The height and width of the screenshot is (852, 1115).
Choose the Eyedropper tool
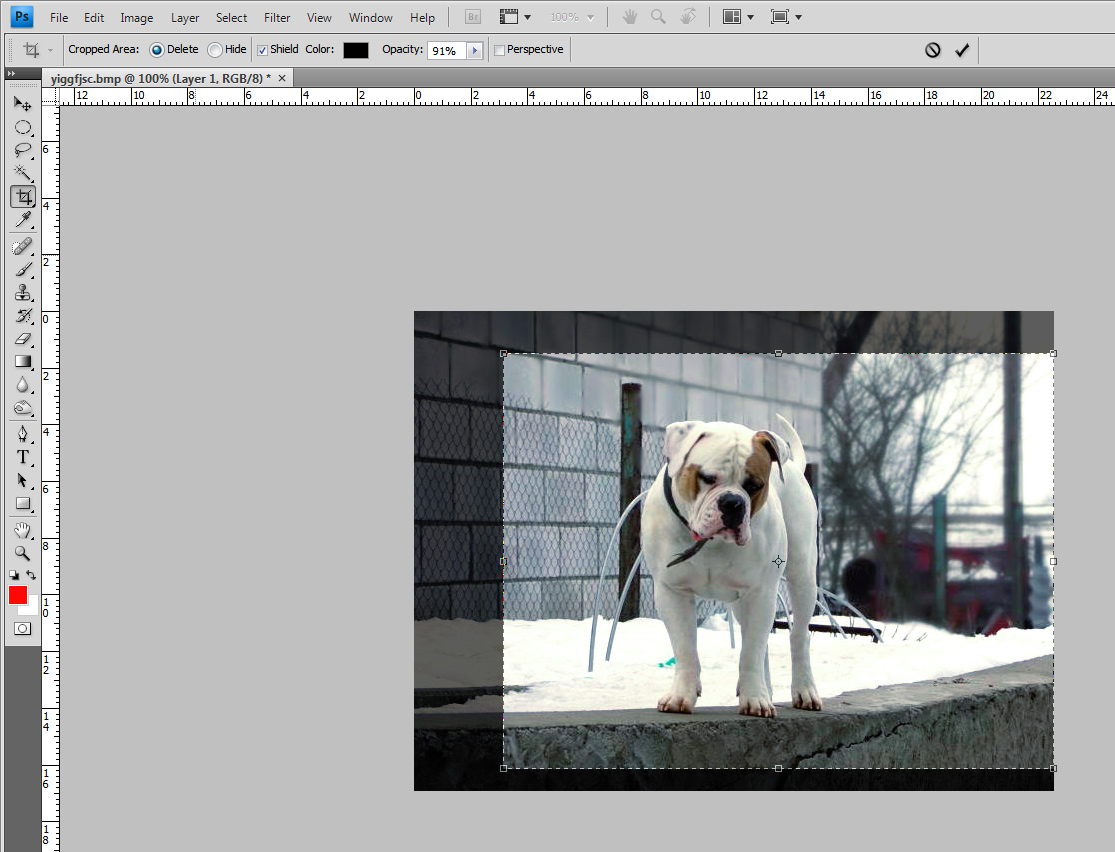[22, 219]
